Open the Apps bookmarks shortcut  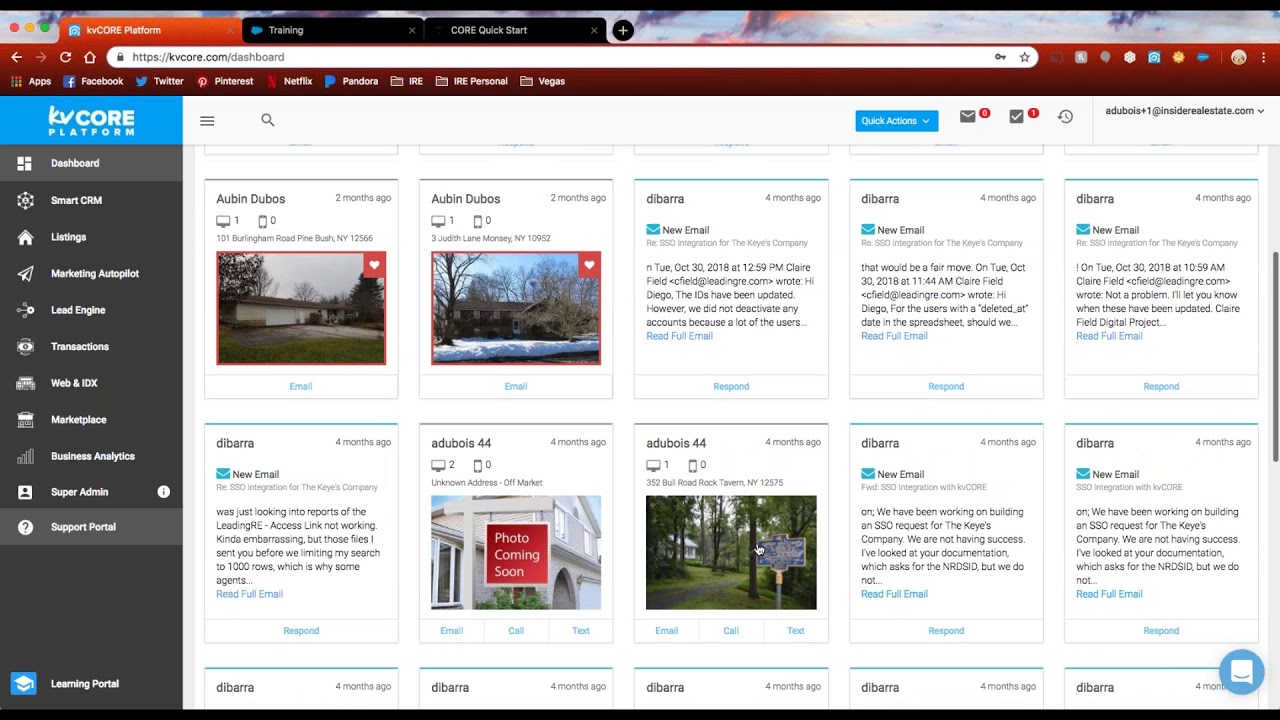(31, 81)
